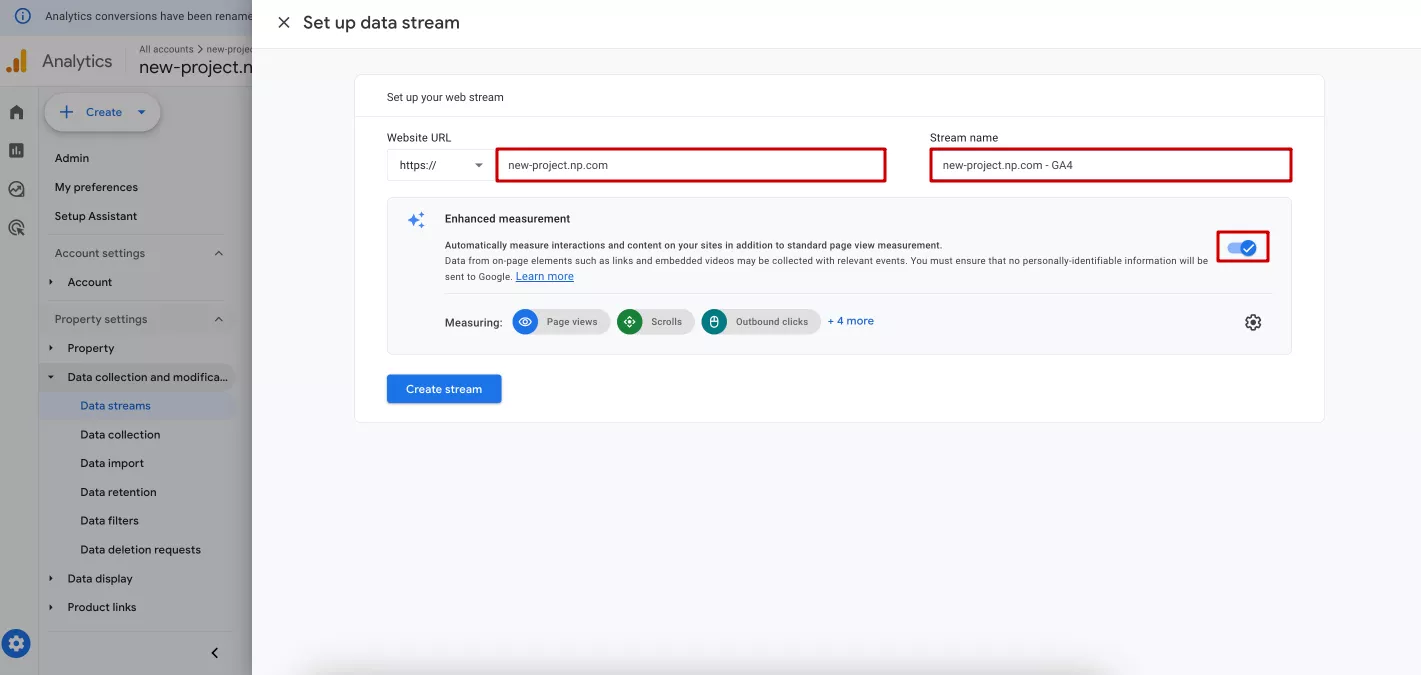The width and height of the screenshot is (1421, 675).
Task: Collapse the Property settings section
Action: pyautogui.click(x=219, y=319)
